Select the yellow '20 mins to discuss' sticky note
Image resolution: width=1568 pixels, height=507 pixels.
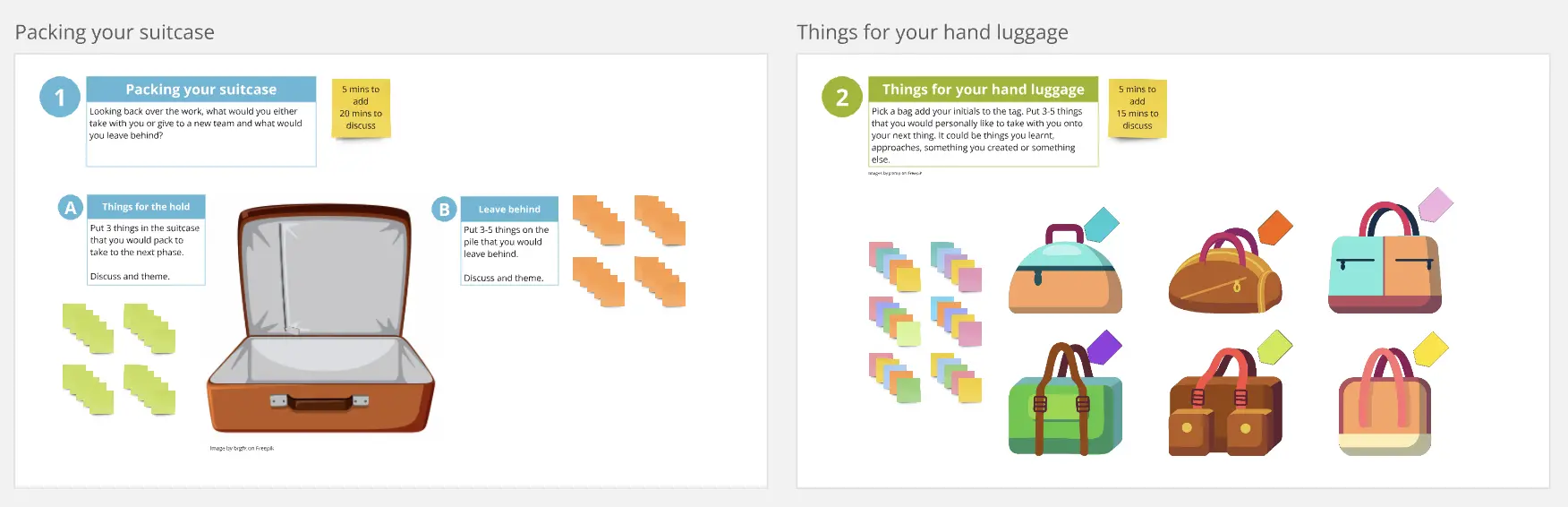[361, 107]
